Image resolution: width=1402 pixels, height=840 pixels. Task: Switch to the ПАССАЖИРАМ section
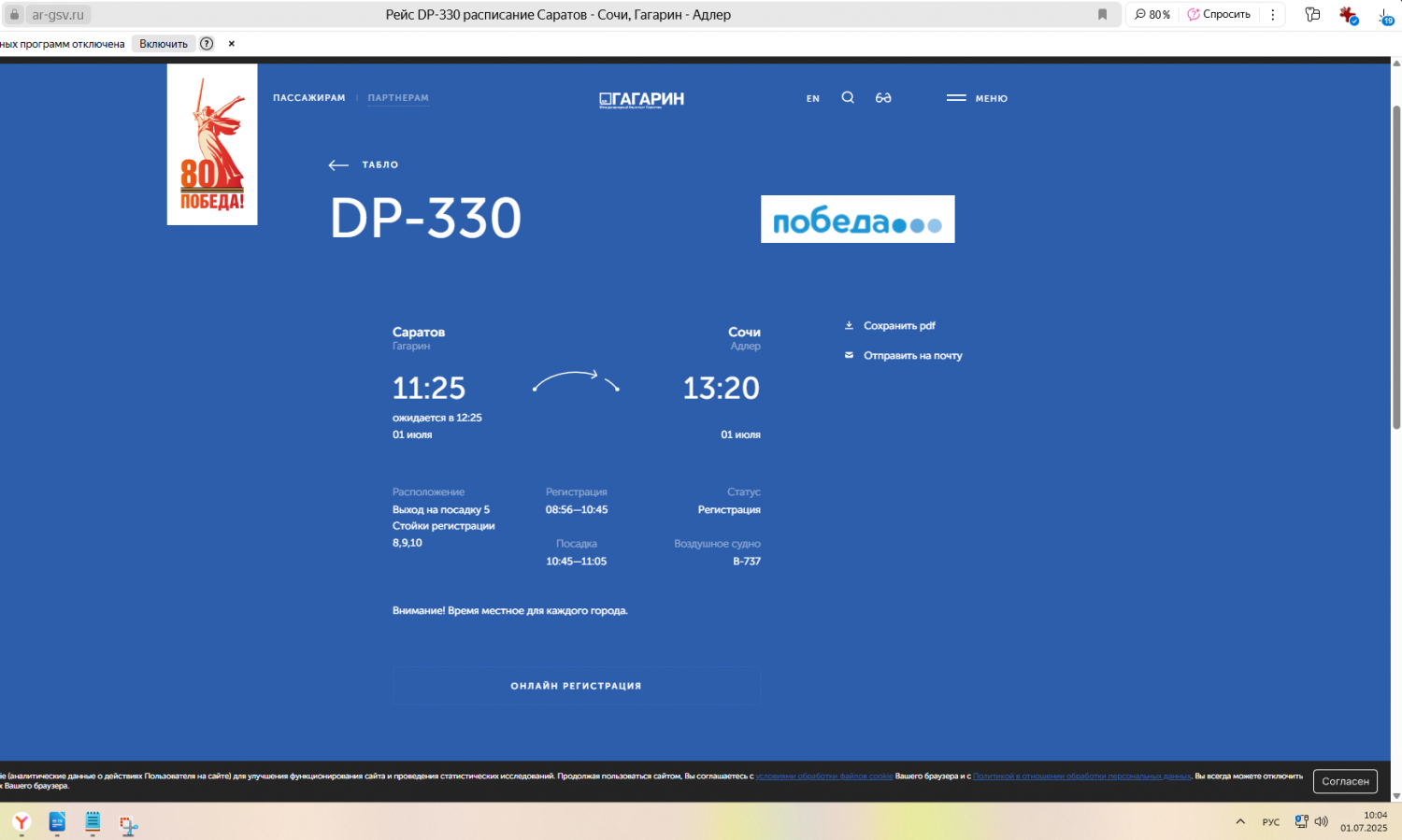309,98
